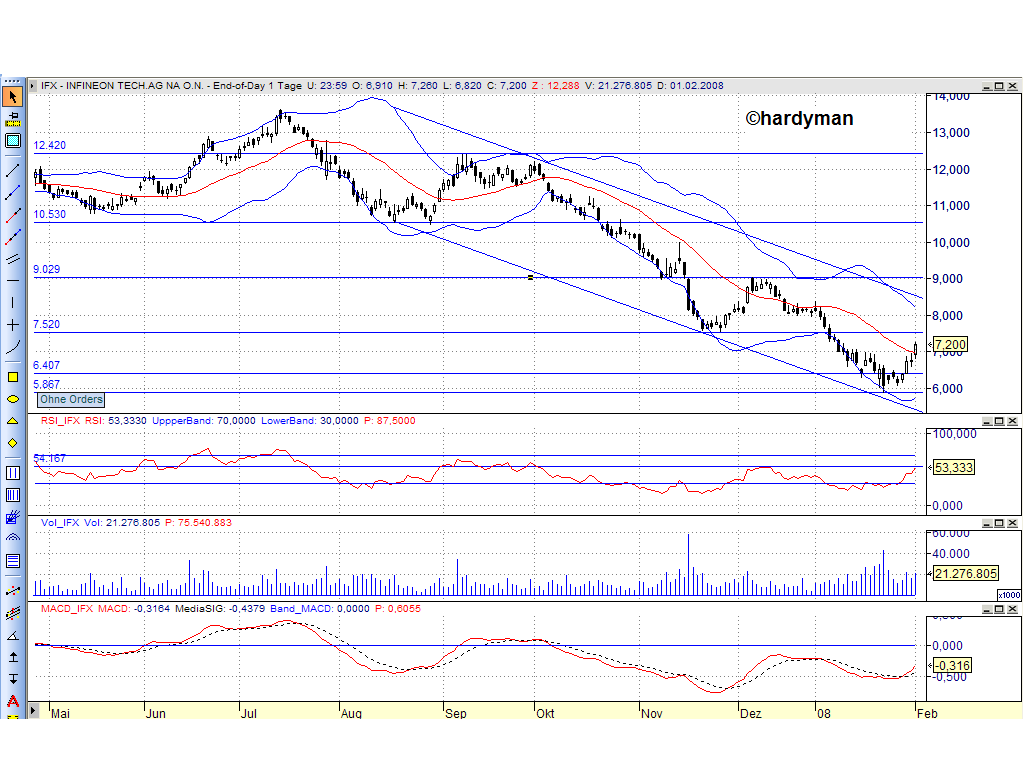Select the yellow ellipse drawing tool
The width and height of the screenshot is (1024, 768).
[x=13, y=398]
